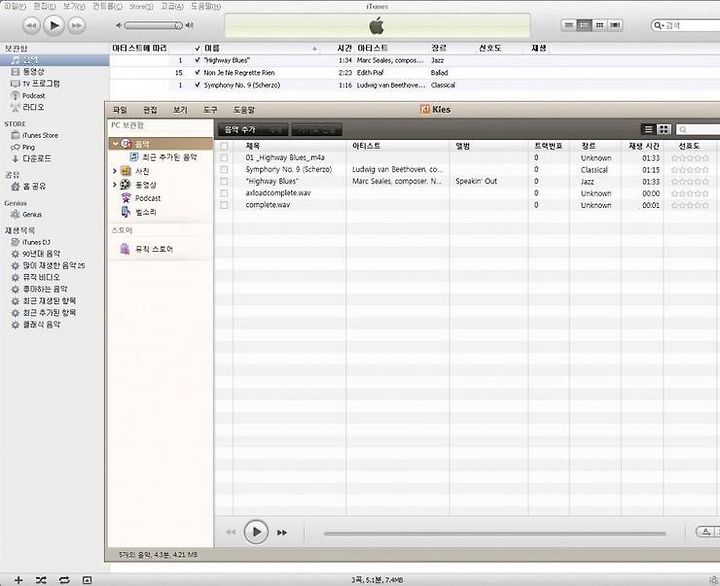
Task: Select 동영상 in iTunes sidebar
Action: [33, 72]
